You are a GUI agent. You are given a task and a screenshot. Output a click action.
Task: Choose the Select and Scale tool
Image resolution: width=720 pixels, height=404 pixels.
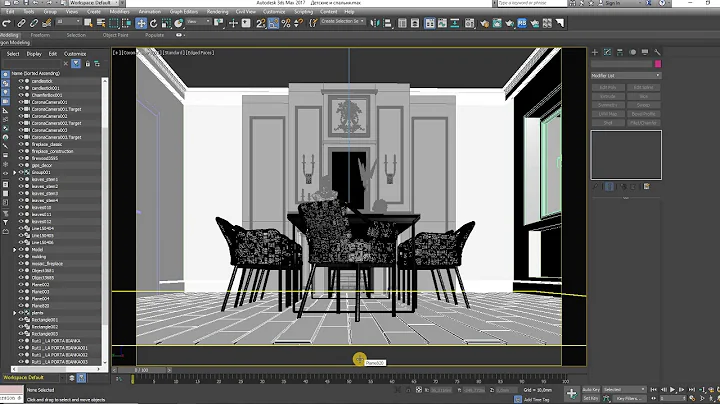pyautogui.click(x=166, y=23)
